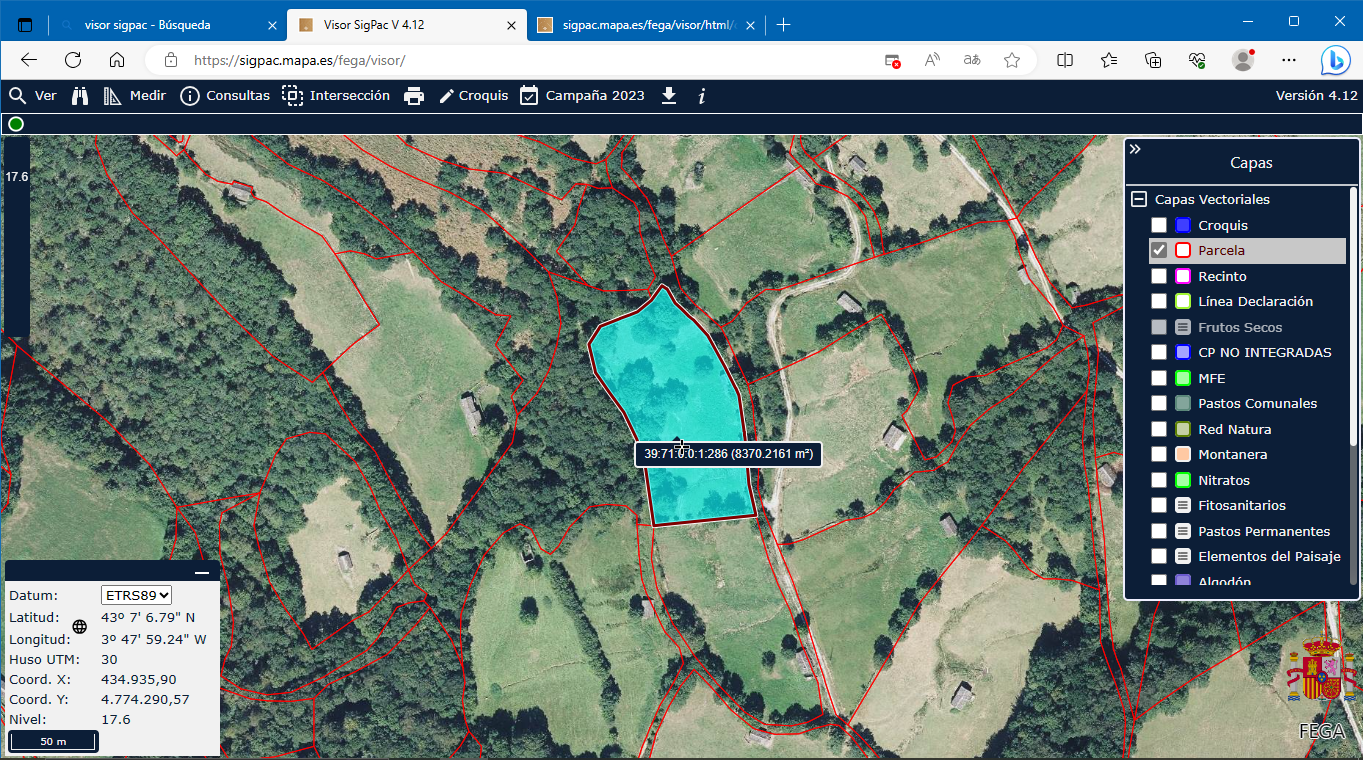The width and height of the screenshot is (1363, 760).
Task: Collapse the Capas panel with double chevron
Action: pos(1135,149)
